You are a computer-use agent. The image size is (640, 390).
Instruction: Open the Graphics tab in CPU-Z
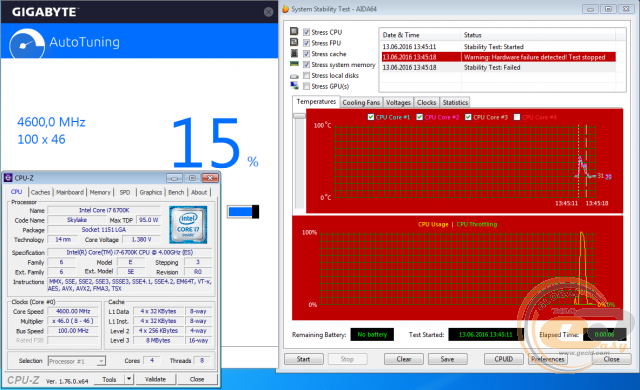coord(151,192)
